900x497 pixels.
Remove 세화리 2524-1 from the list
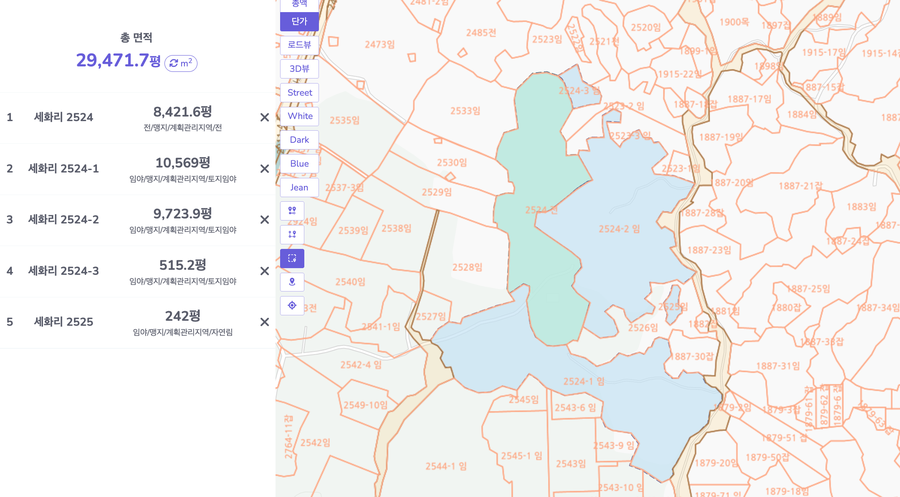tap(264, 169)
